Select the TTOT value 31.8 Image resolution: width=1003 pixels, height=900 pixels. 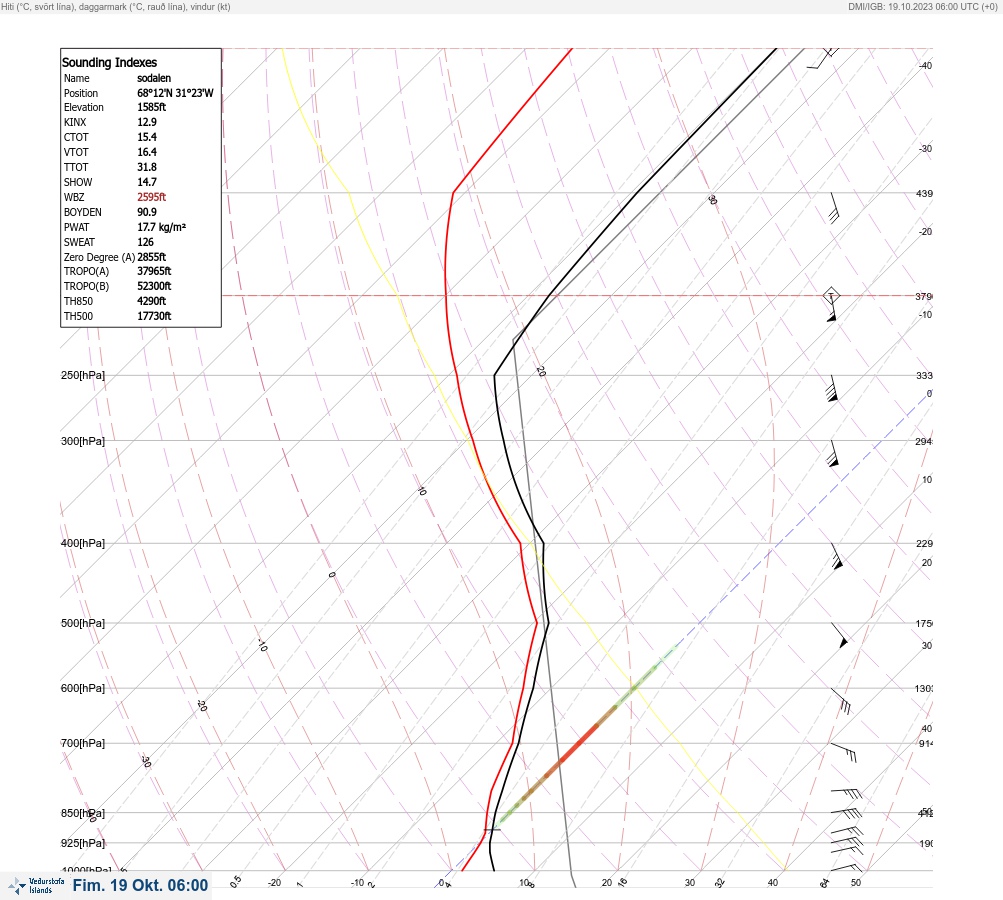point(146,167)
